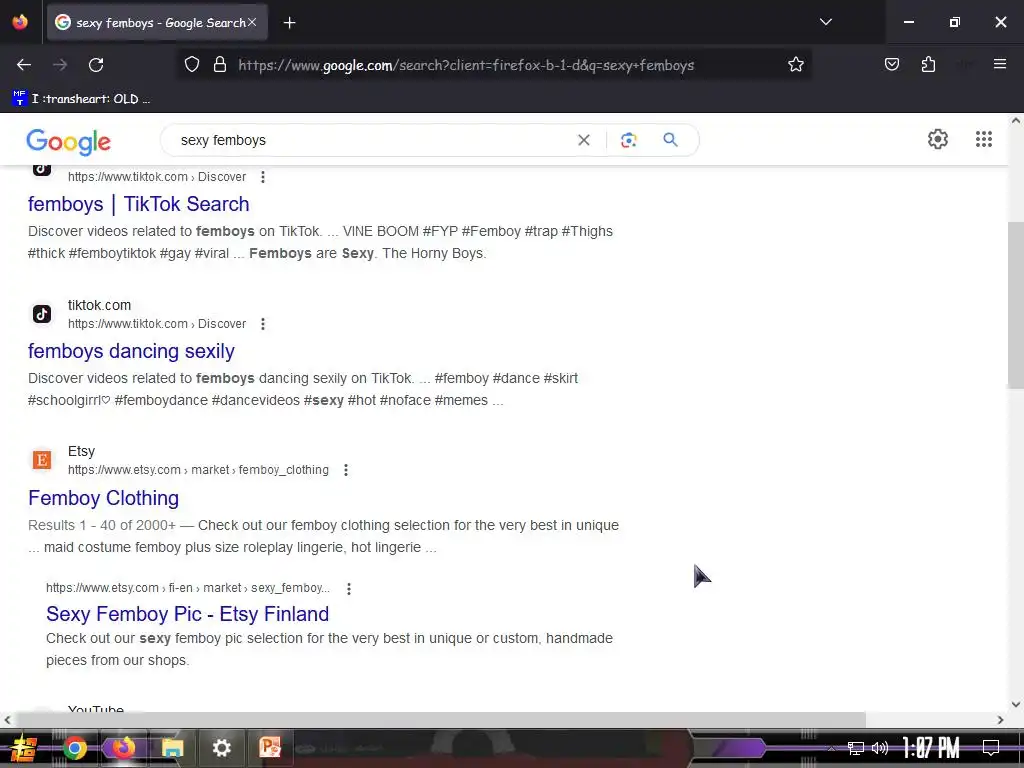Open the Save to Pocket icon

coord(891,65)
